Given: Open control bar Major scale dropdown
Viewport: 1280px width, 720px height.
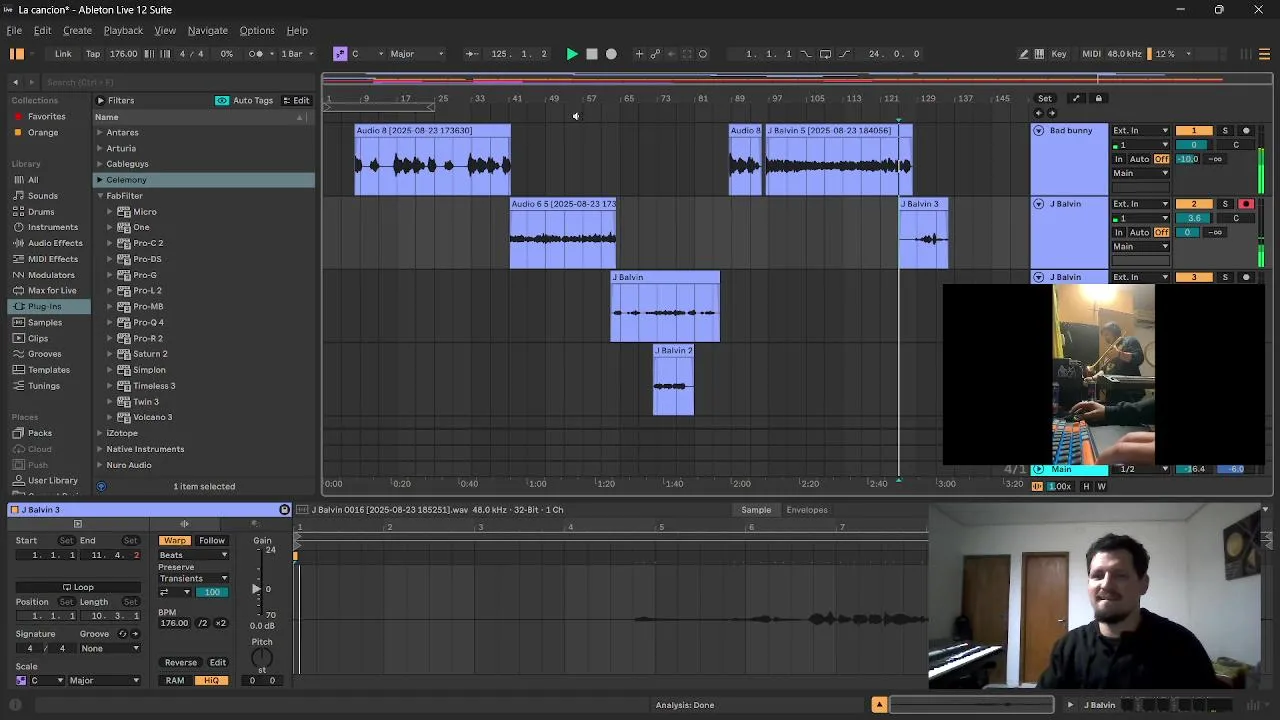Looking at the screenshot, I should [x=417, y=54].
